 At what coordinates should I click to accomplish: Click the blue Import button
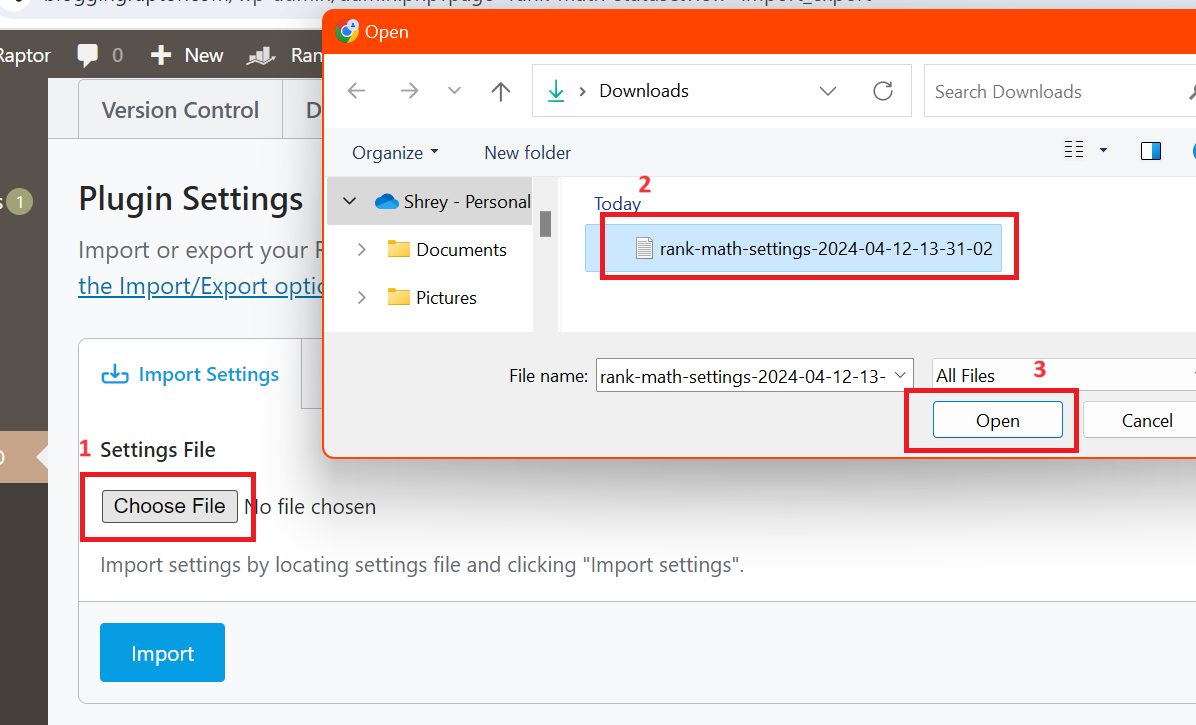coord(162,652)
